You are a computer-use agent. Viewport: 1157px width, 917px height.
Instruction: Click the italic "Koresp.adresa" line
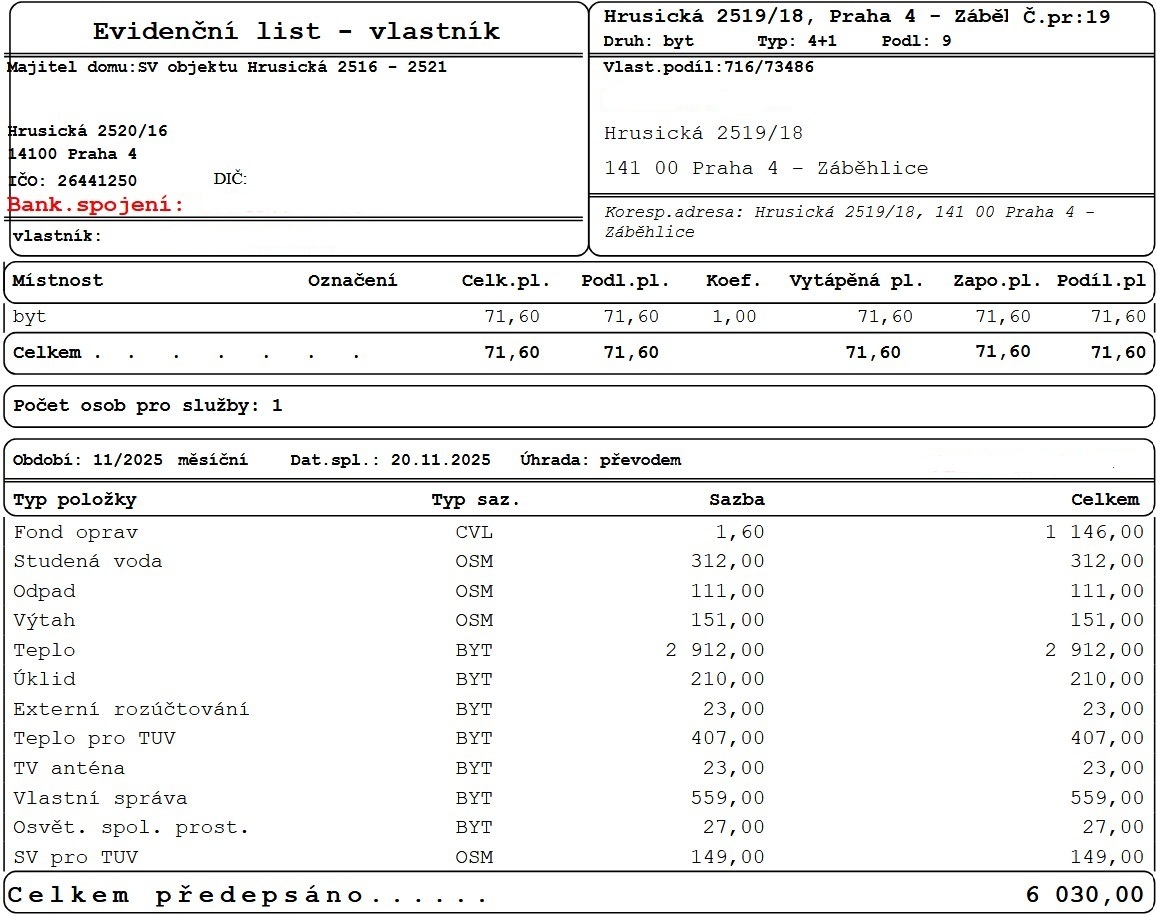pos(849,221)
